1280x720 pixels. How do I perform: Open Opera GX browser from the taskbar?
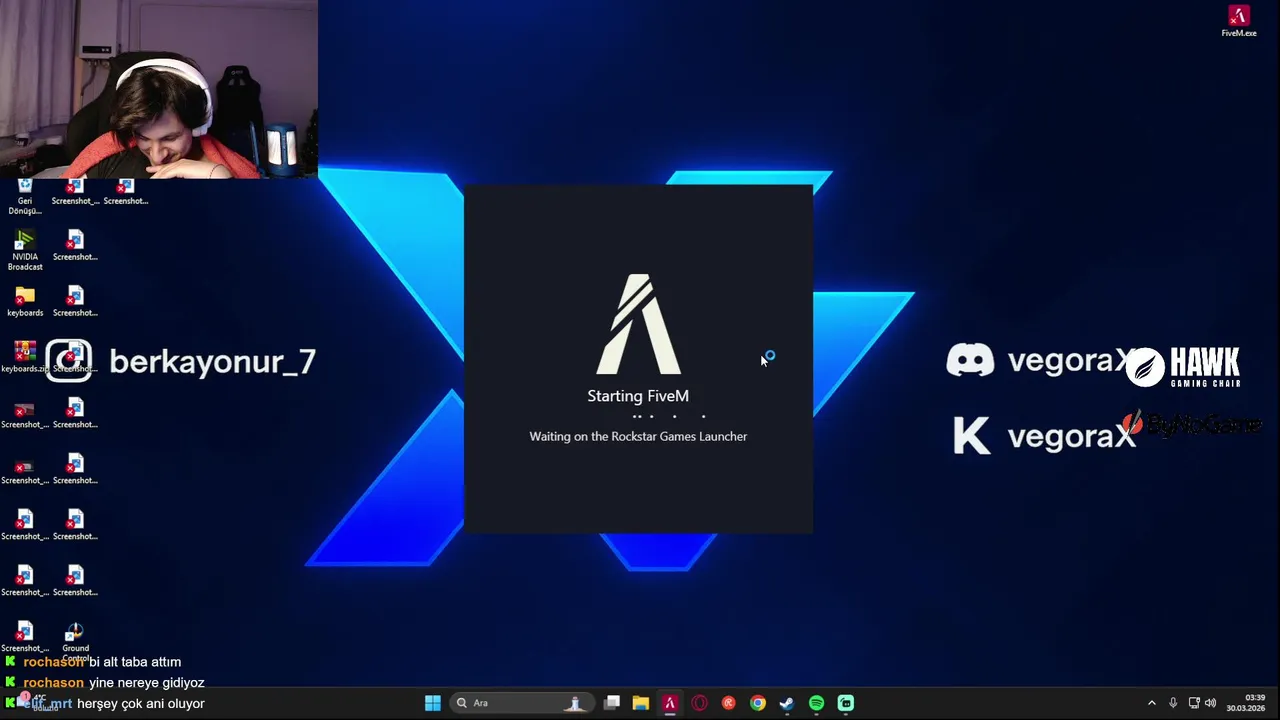tap(699, 703)
